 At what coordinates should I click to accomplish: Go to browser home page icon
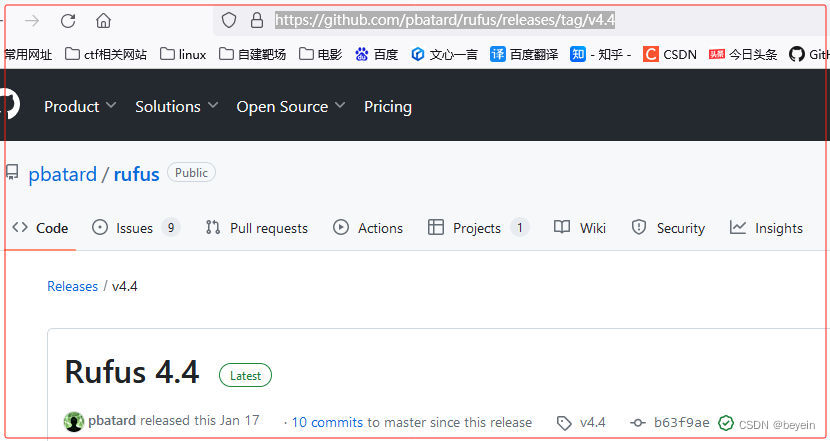coord(103,21)
